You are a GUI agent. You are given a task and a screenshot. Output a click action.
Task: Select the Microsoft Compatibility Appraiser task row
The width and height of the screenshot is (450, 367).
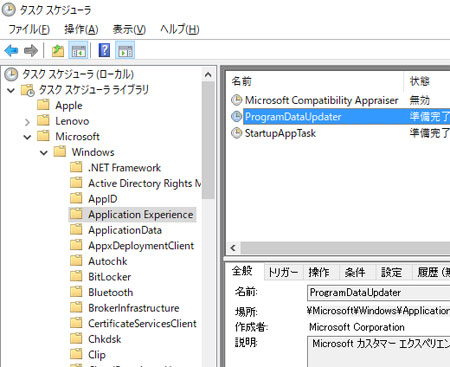[340, 100]
